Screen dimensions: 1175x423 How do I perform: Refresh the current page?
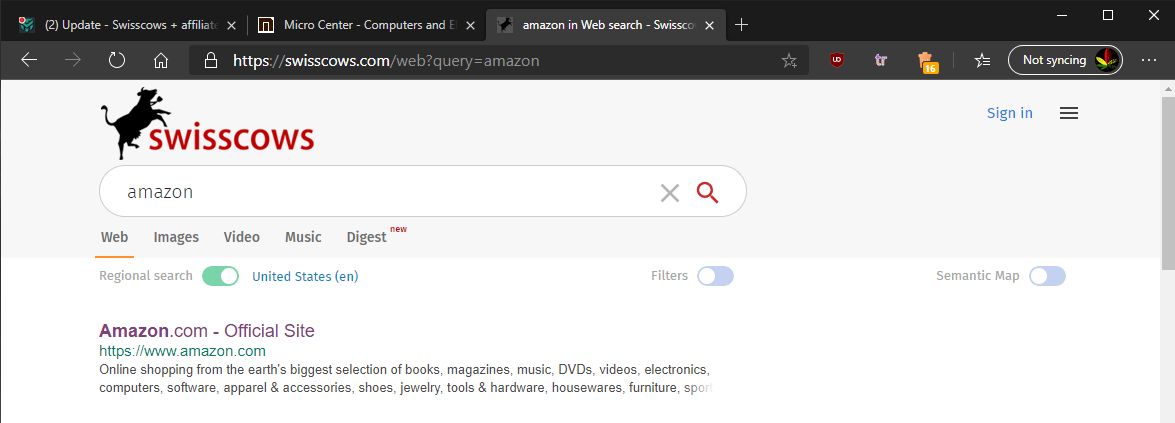(117, 60)
